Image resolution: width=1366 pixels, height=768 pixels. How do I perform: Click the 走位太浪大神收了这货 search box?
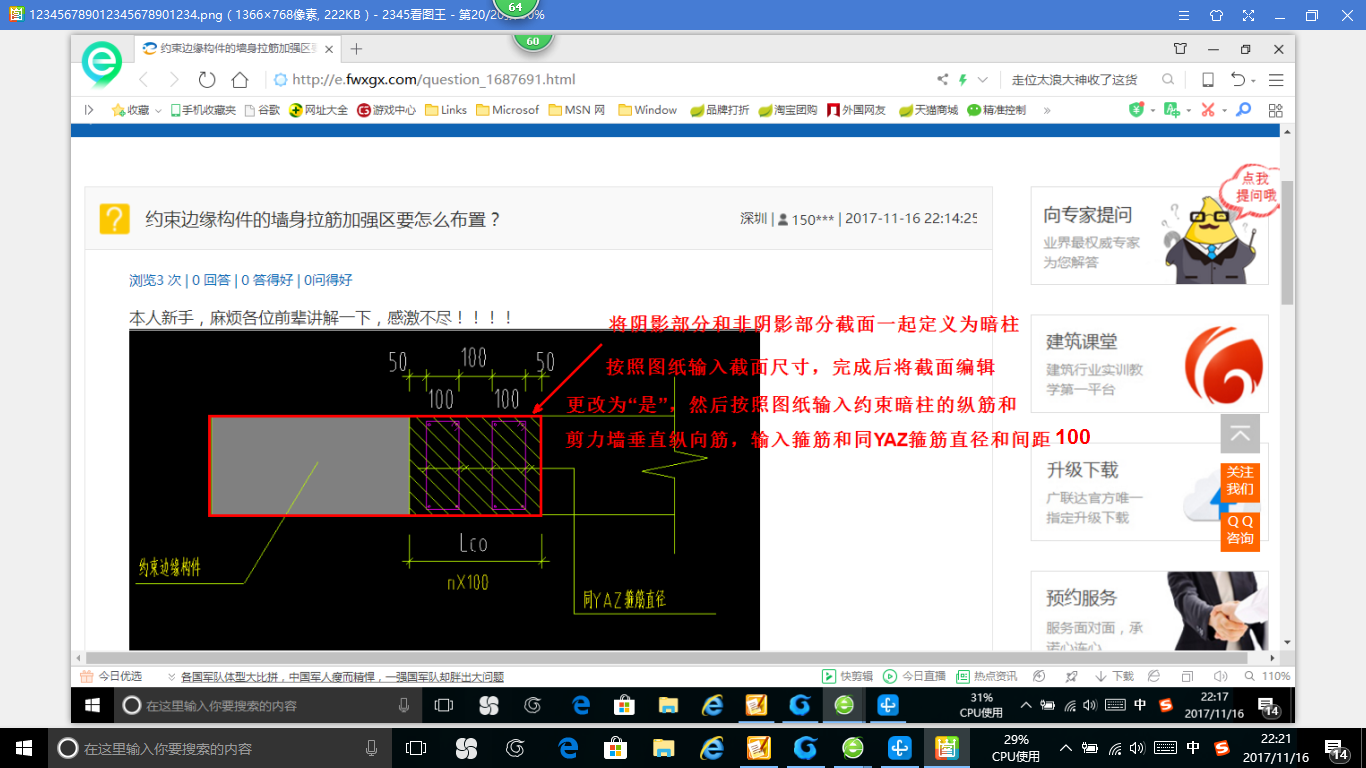click(1082, 80)
